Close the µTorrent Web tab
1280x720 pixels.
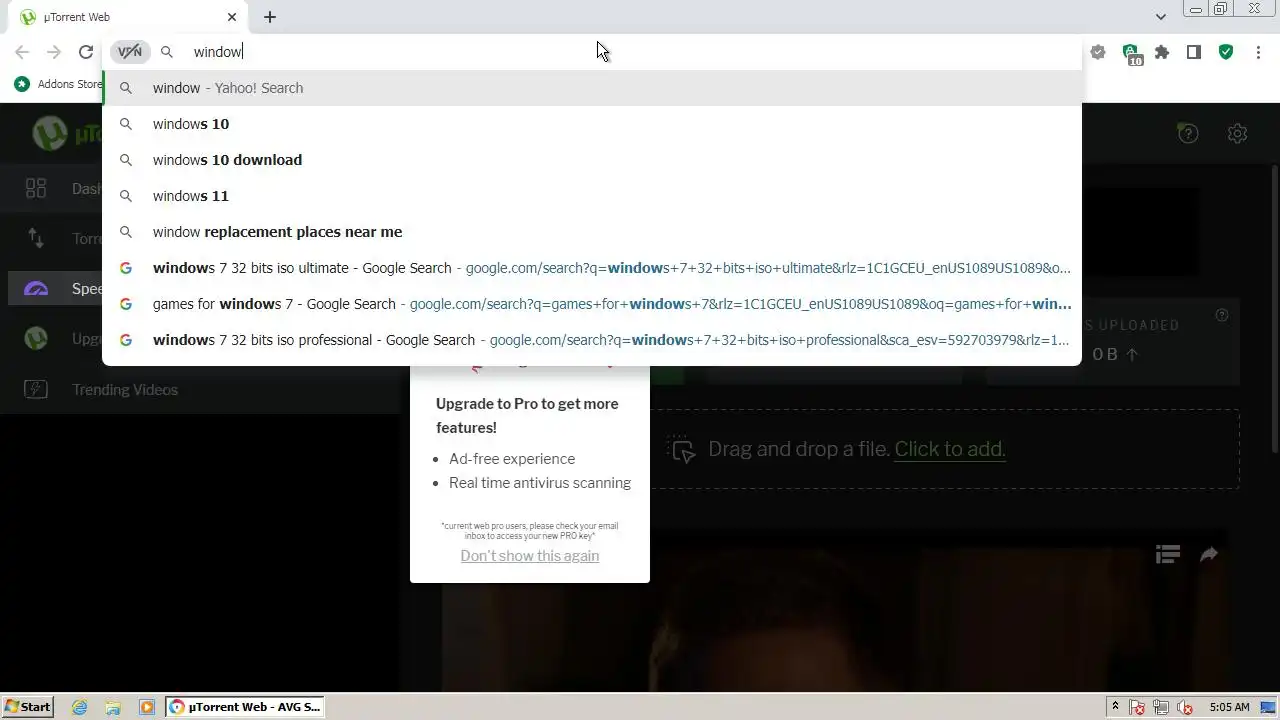coord(232,17)
